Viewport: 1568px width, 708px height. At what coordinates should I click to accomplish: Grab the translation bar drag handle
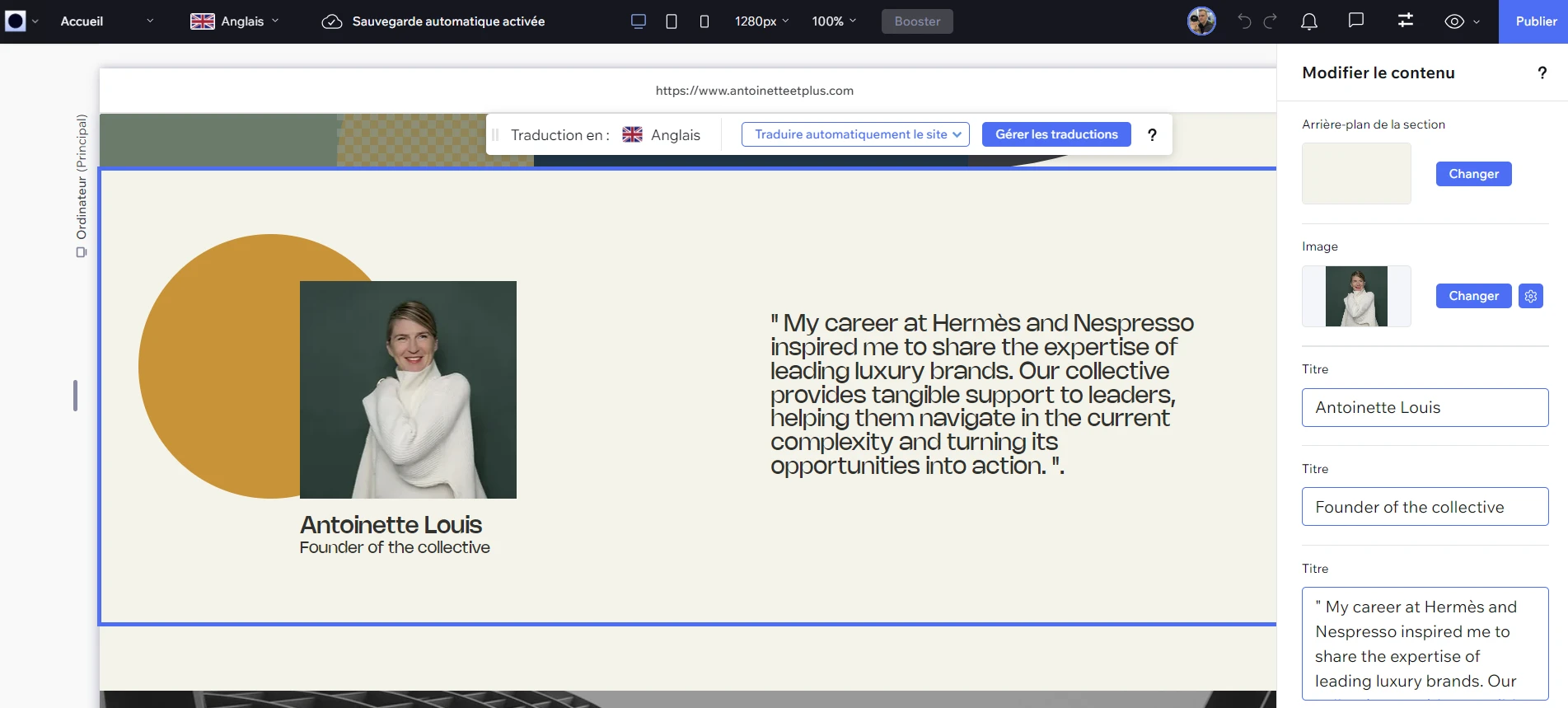click(495, 134)
